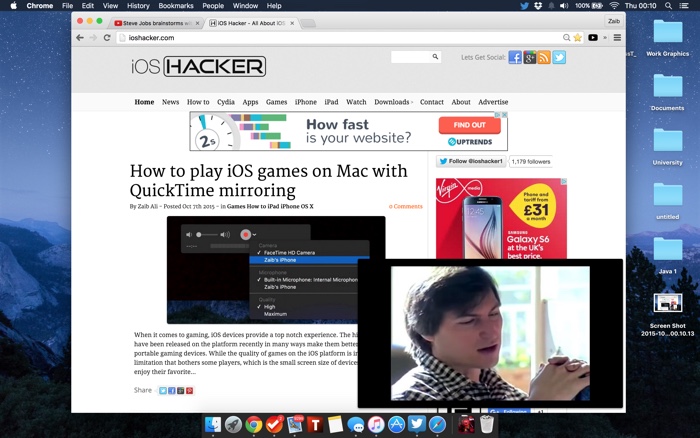
Task: Open the volume control in menu bar
Action: [x=564, y=6]
